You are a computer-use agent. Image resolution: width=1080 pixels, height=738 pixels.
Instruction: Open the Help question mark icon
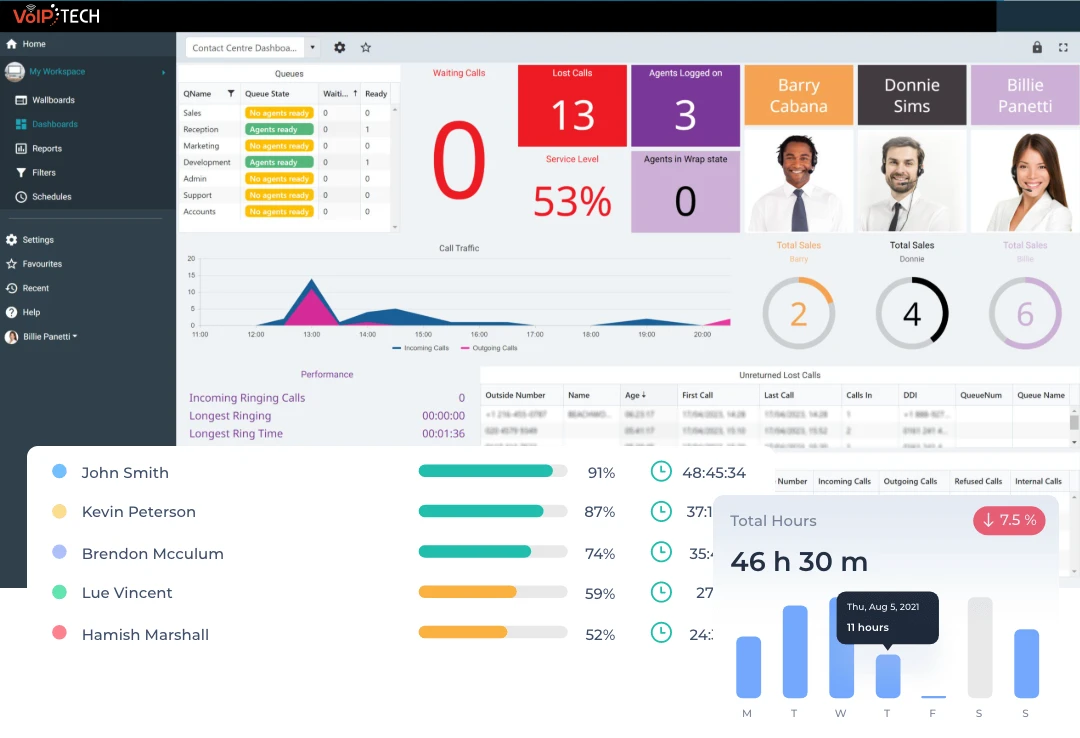tap(11, 312)
